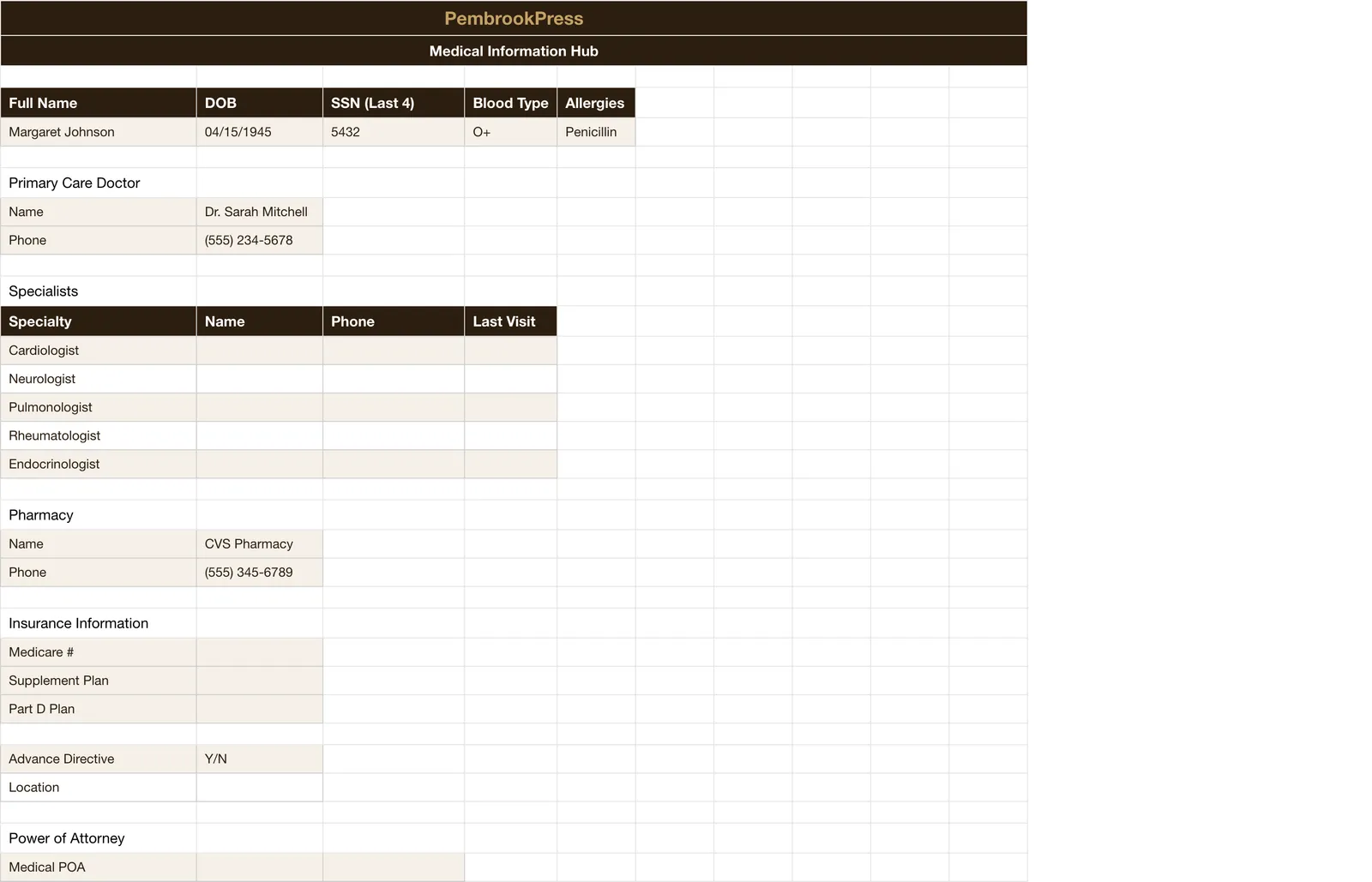This screenshot has height=882, width=1372.
Task: Click the Advance Directive Y/N cell
Action: [x=260, y=759]
